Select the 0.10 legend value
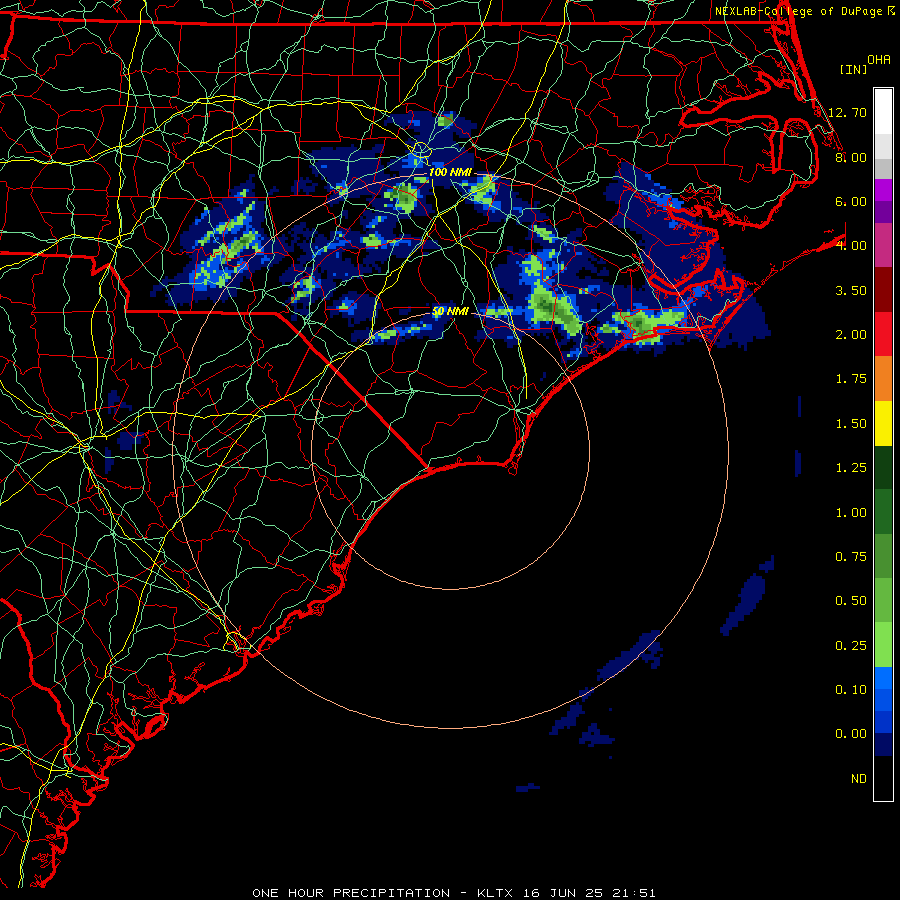This screenshot has height=900, width=900. [x=851, y=690]
